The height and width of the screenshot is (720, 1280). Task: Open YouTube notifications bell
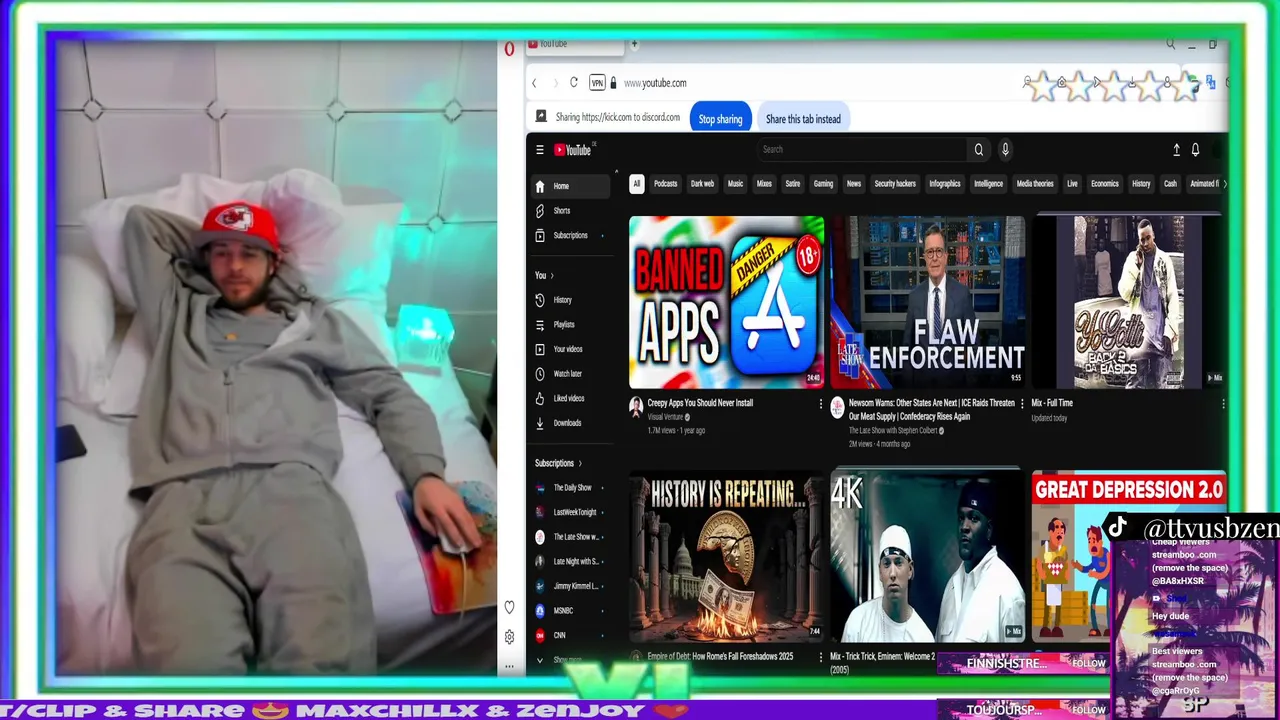click(x=1195, y=150)
